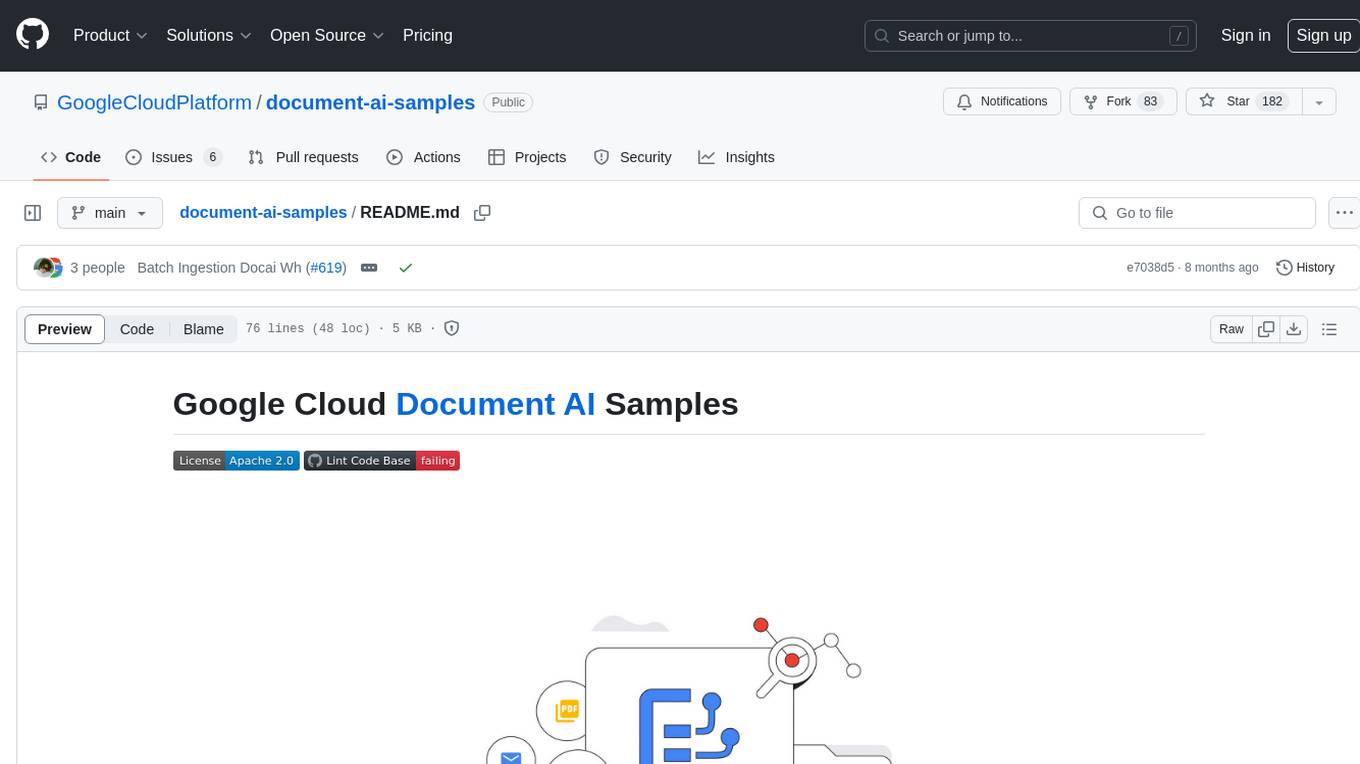Expand the commit message details ellipsis
The height and width of the screenshot is (764, 1360).
pyautogui.click(x=369, y=268)
